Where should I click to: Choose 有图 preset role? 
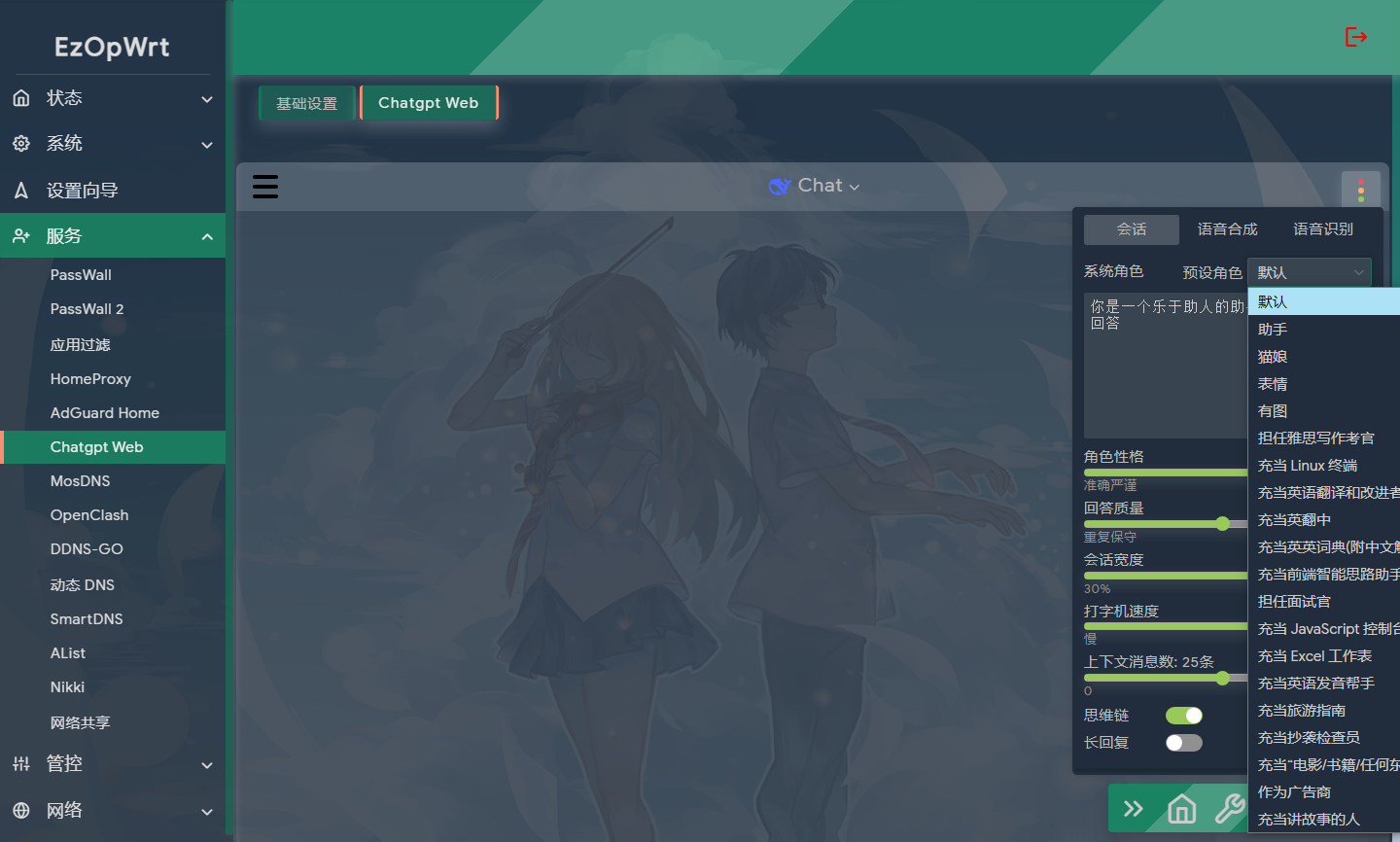1324,411
